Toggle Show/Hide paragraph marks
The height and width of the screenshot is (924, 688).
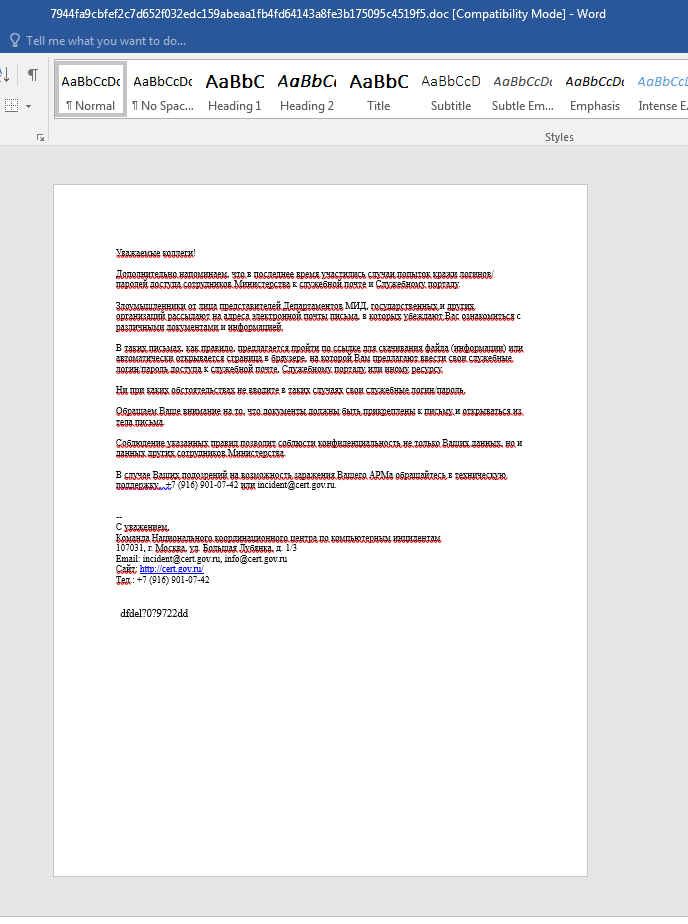coord(32,75)
